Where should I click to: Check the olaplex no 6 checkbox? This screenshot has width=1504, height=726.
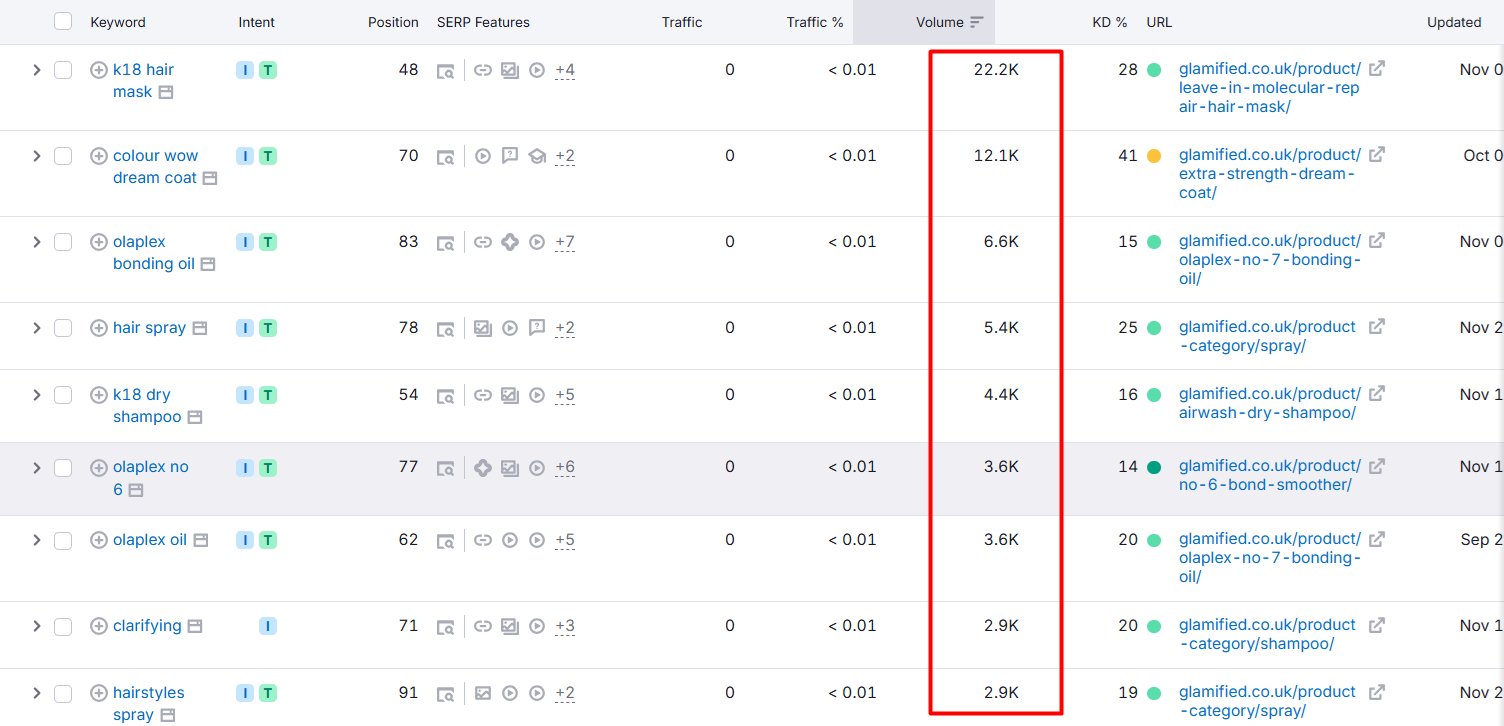click(x=63, y=468)
